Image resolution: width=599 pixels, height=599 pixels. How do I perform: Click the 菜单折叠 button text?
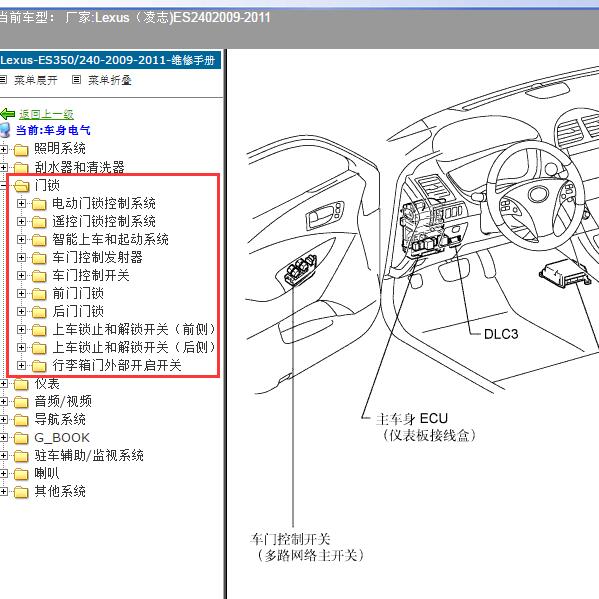110,80
